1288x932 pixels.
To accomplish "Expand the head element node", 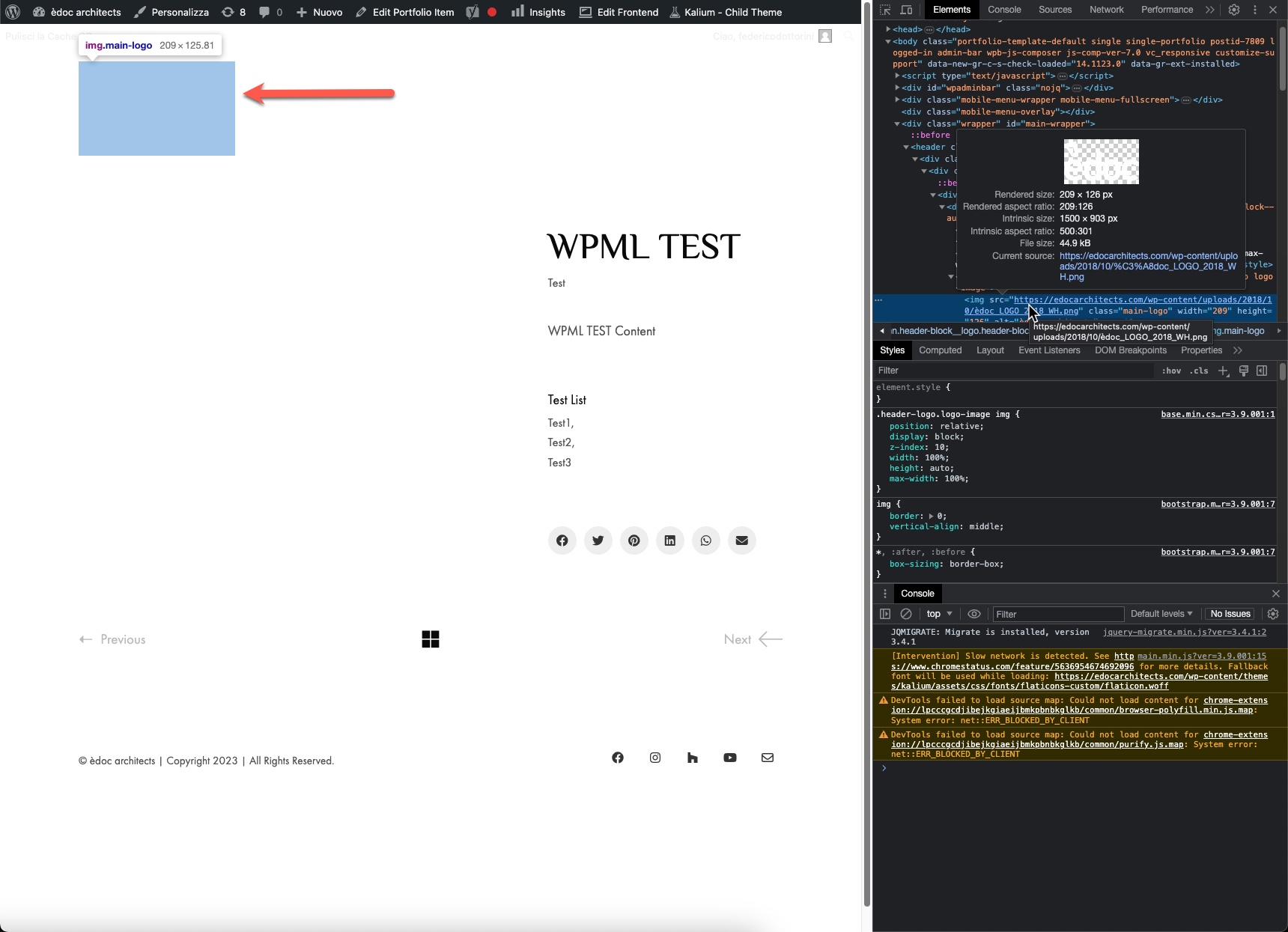I will click(x=888, y=29).
